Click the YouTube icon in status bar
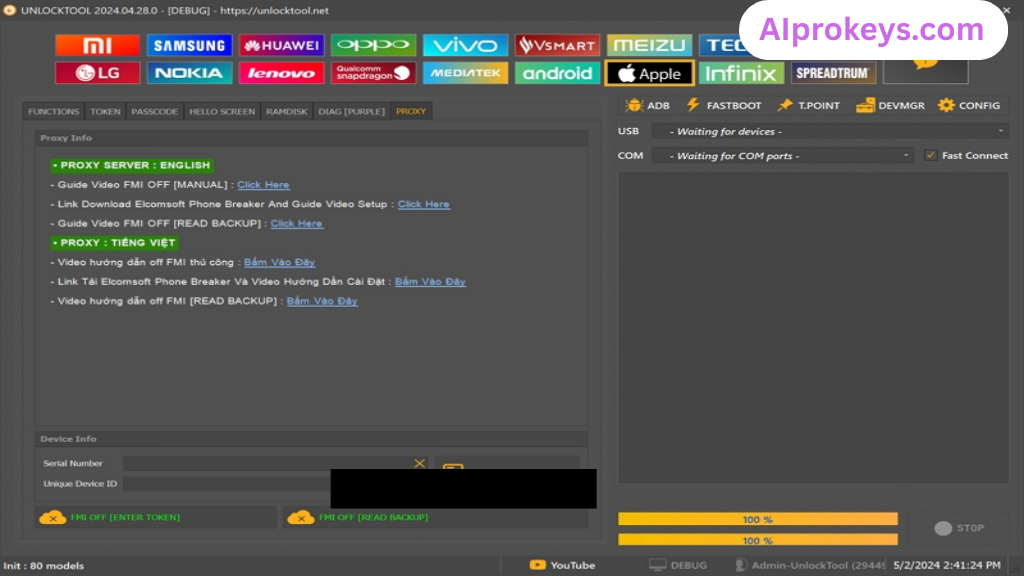The width and height of the screenshot is (1024, 576). [537, 565]
